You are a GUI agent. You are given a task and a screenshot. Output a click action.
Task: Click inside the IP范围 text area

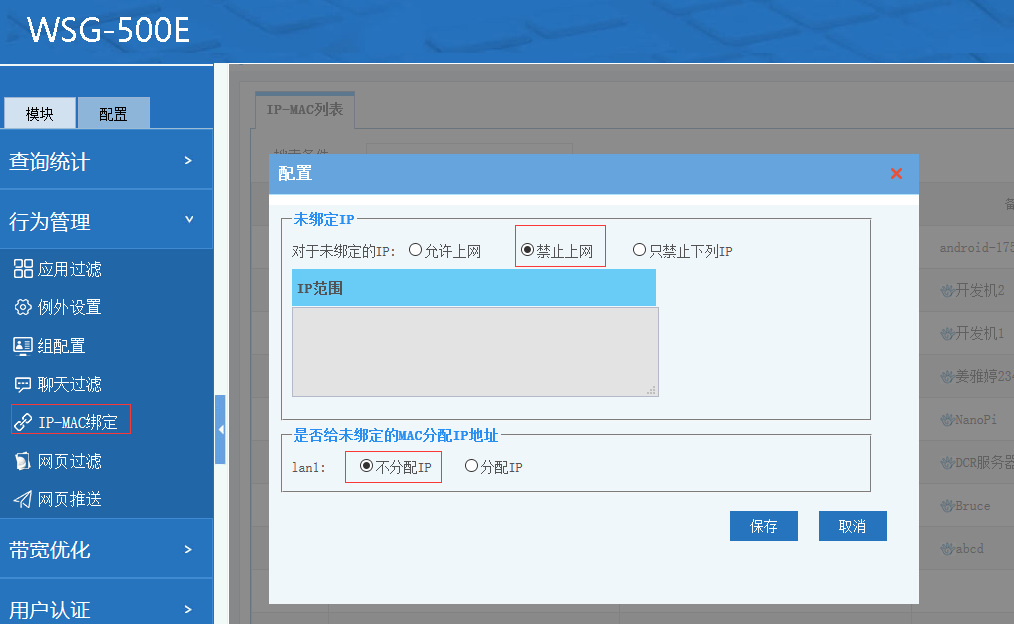pyautogui.click(x=475, y=351)
